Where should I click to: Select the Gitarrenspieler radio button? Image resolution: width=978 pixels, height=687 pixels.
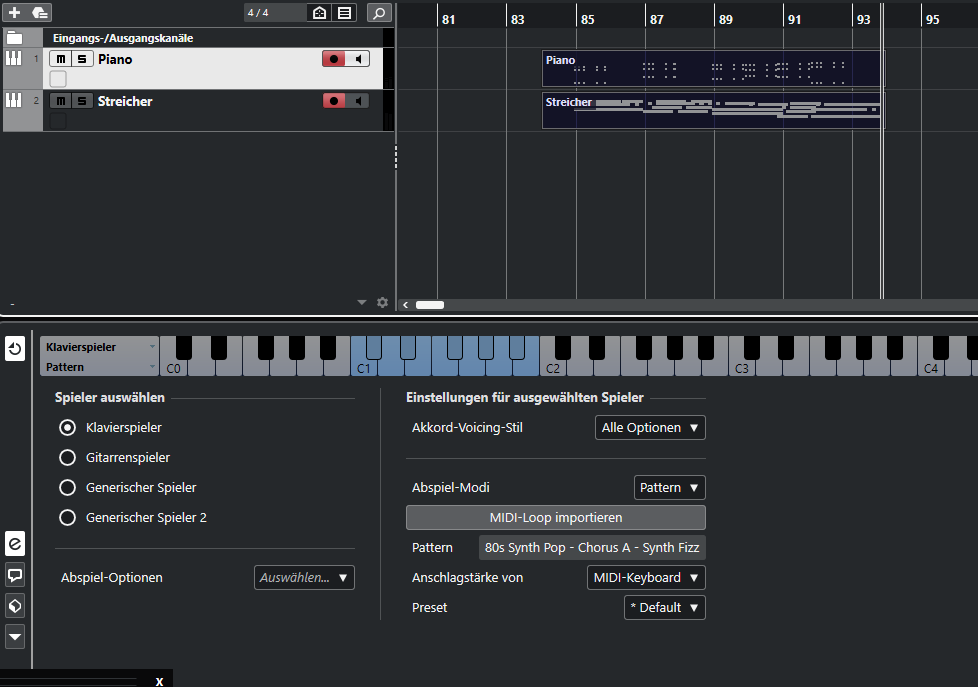pyautogui.click(x=68, y=458)
